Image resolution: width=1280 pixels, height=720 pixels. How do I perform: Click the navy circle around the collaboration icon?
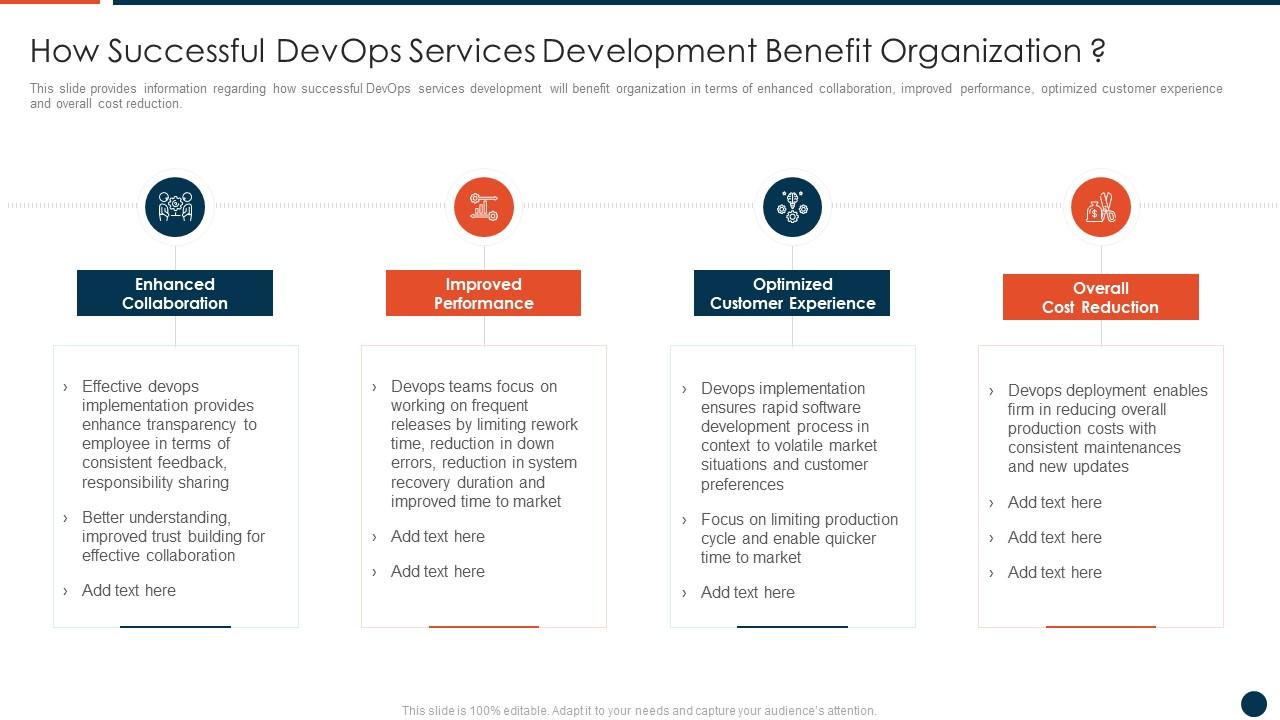pyautogui.click(x=174, y=207)
